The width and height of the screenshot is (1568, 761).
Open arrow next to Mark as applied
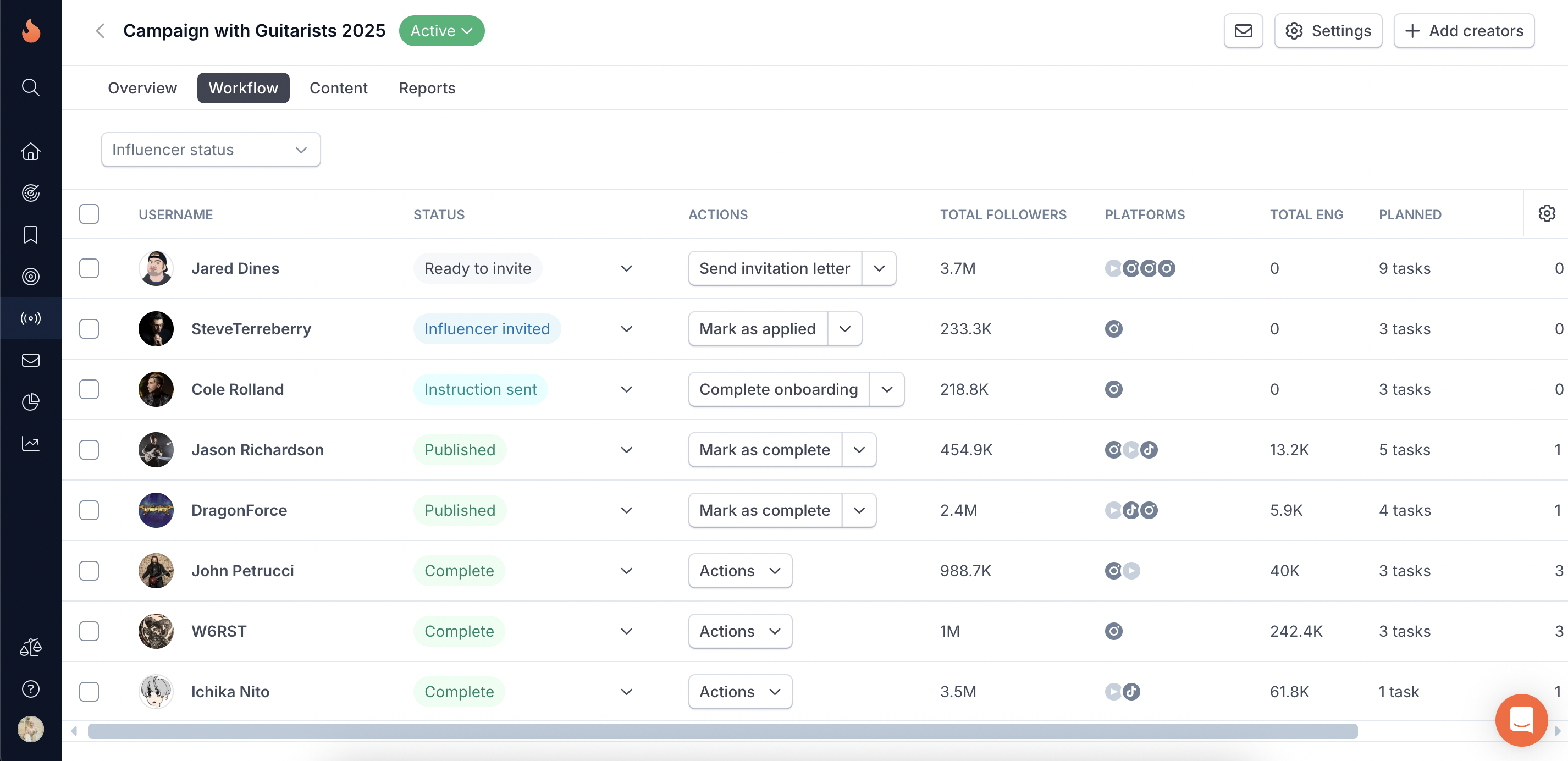pyautogui.click(x=844, y=329)
